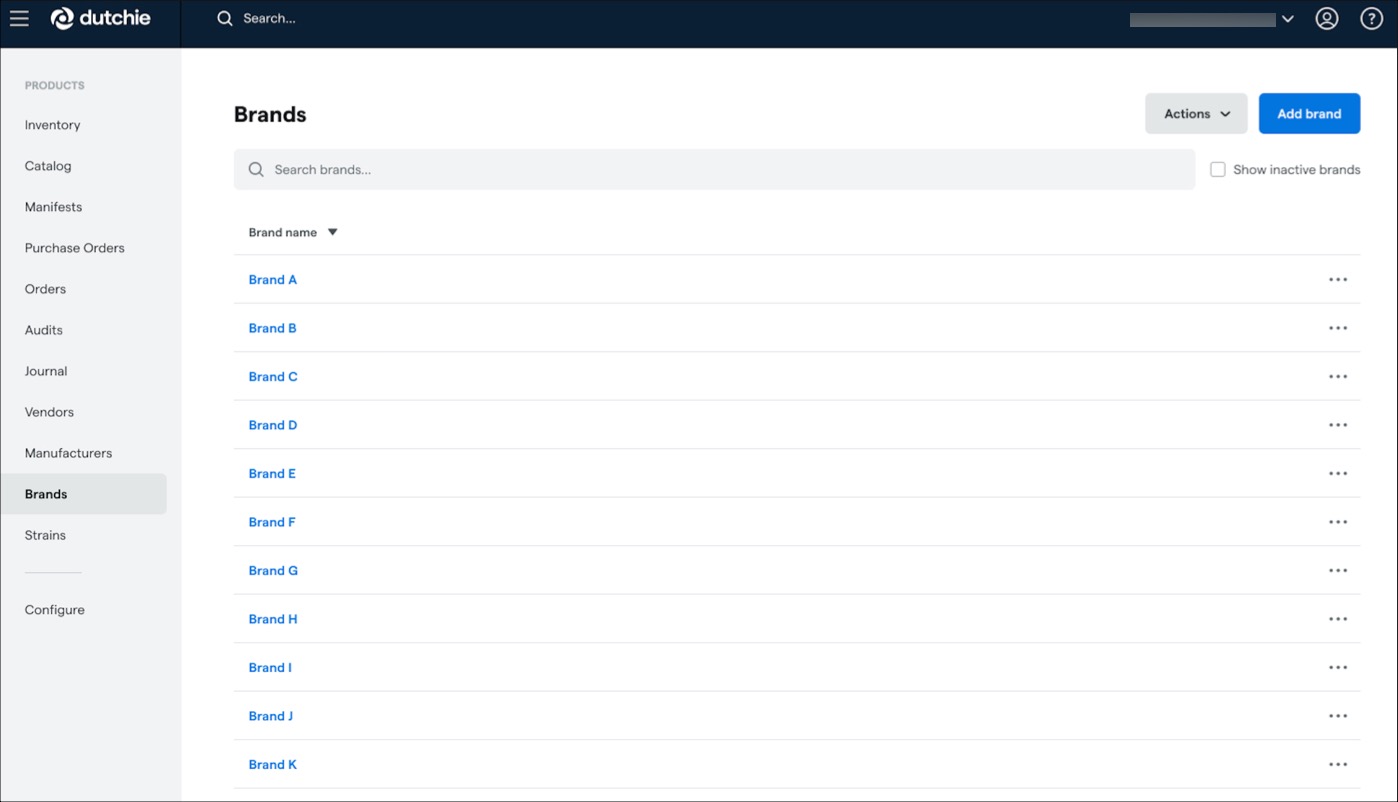Open the Brand A link
The image size is (1398, 802).
coord(273,280)
